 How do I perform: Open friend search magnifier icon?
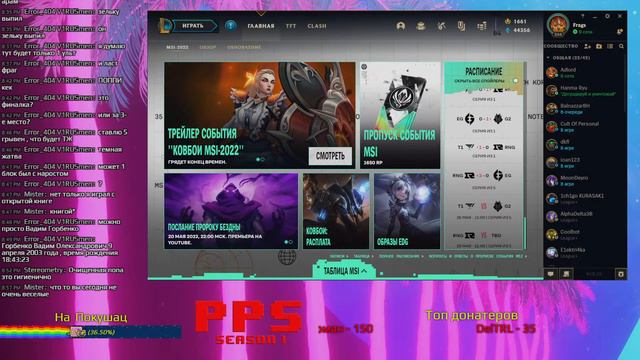point(621,47)
